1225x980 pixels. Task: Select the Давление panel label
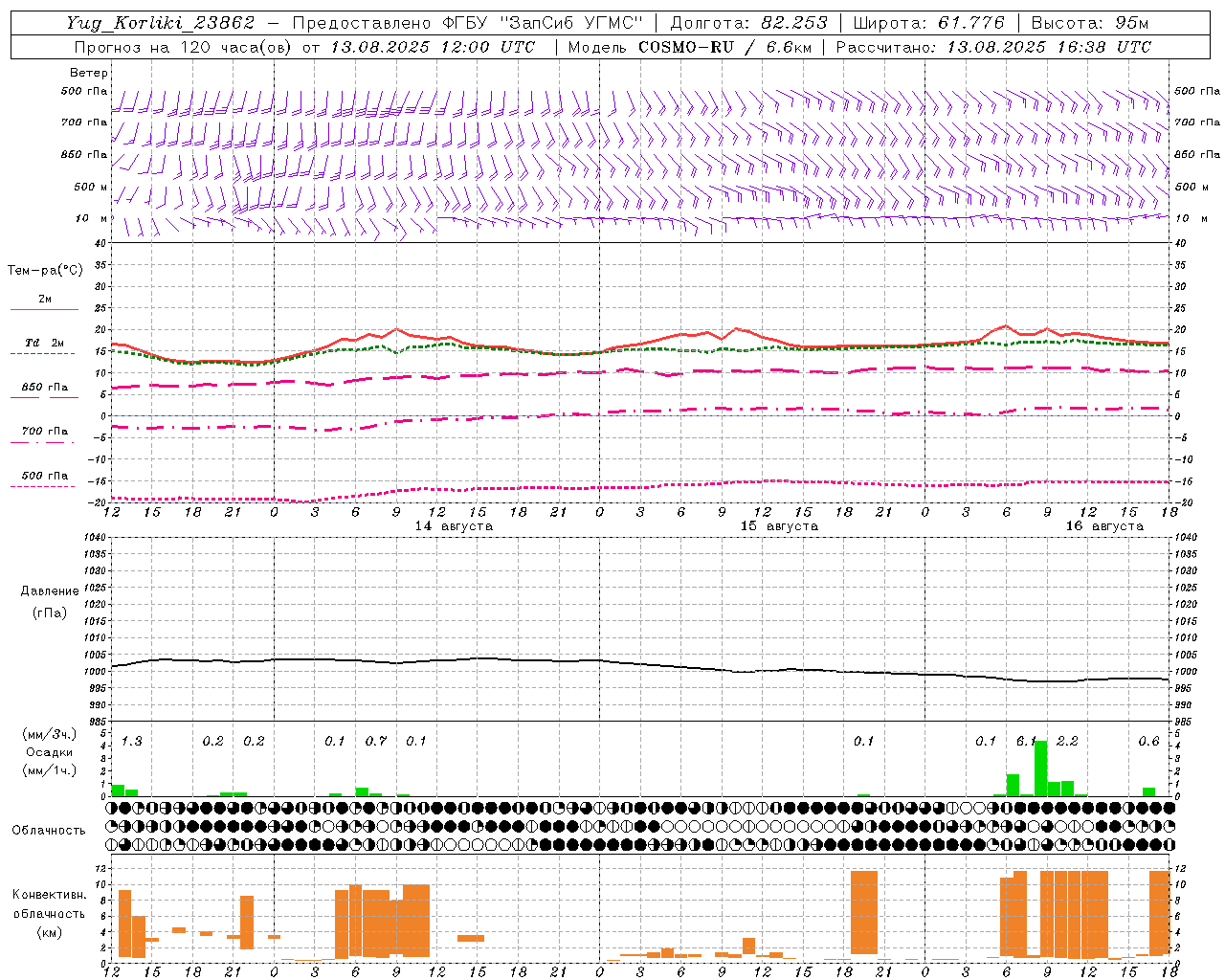[x=50, y=591]
